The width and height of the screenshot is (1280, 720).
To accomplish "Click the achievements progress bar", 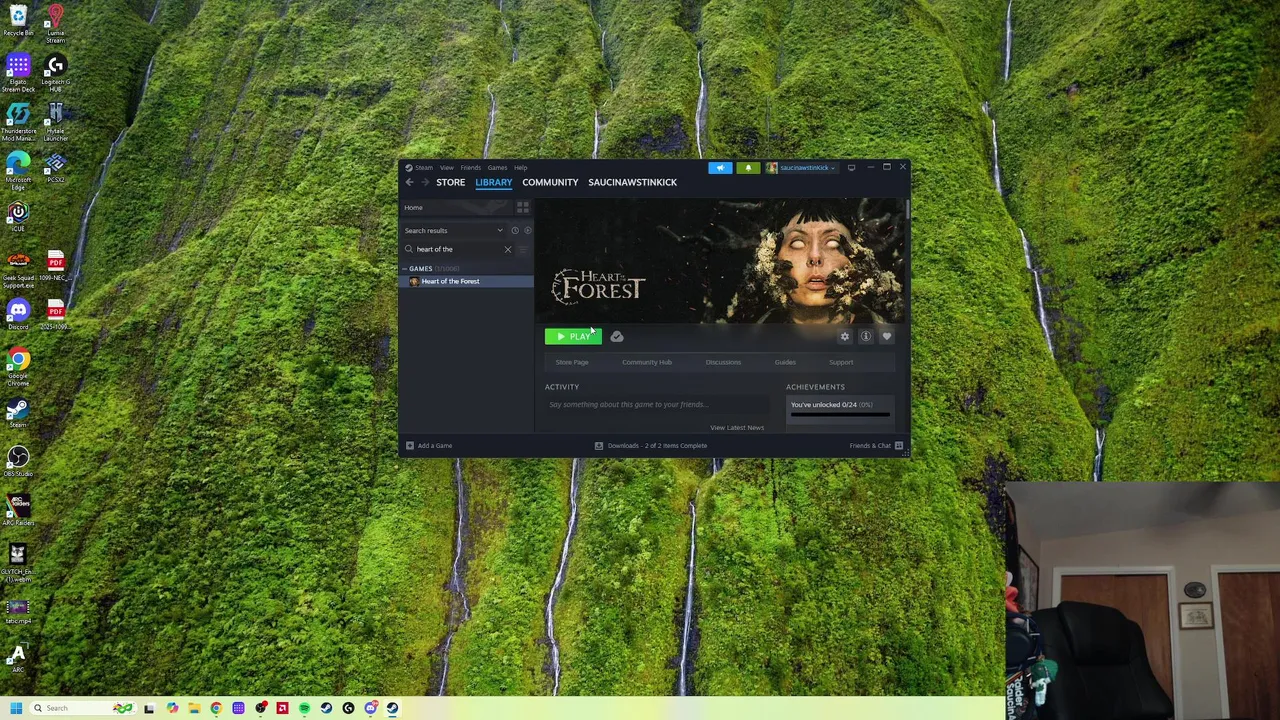I will click(840, 414).
